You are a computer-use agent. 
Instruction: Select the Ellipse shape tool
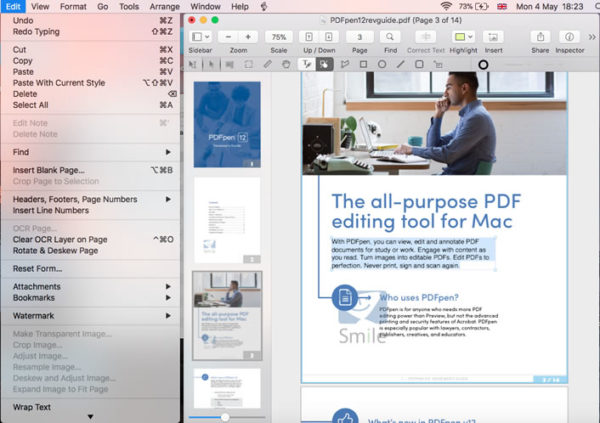(382, 64)
